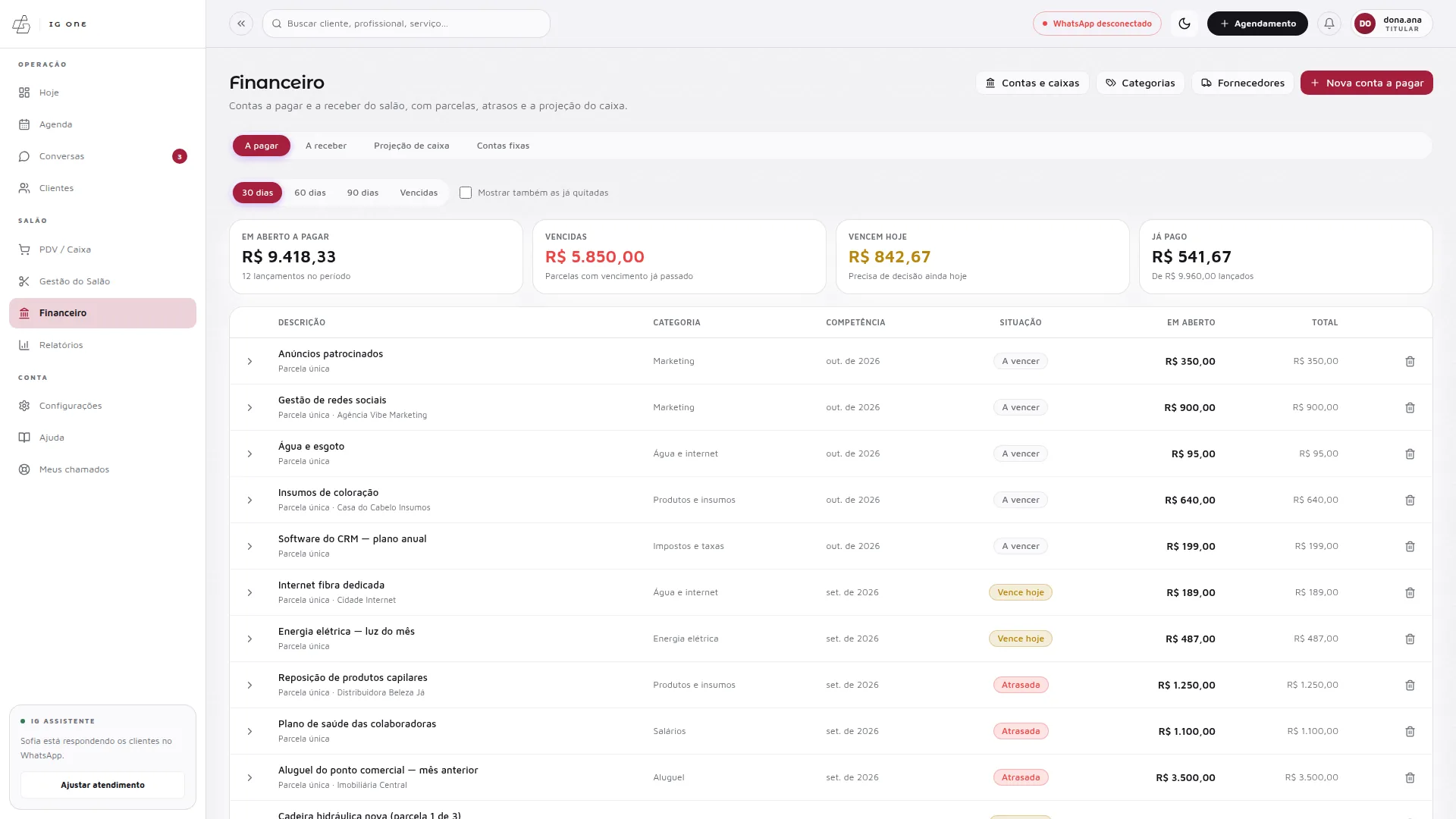The width and height of the screenshot is (1456, 819).
Task: Expand the Reposição de produtos capilares row
Action: coord(249,686)
